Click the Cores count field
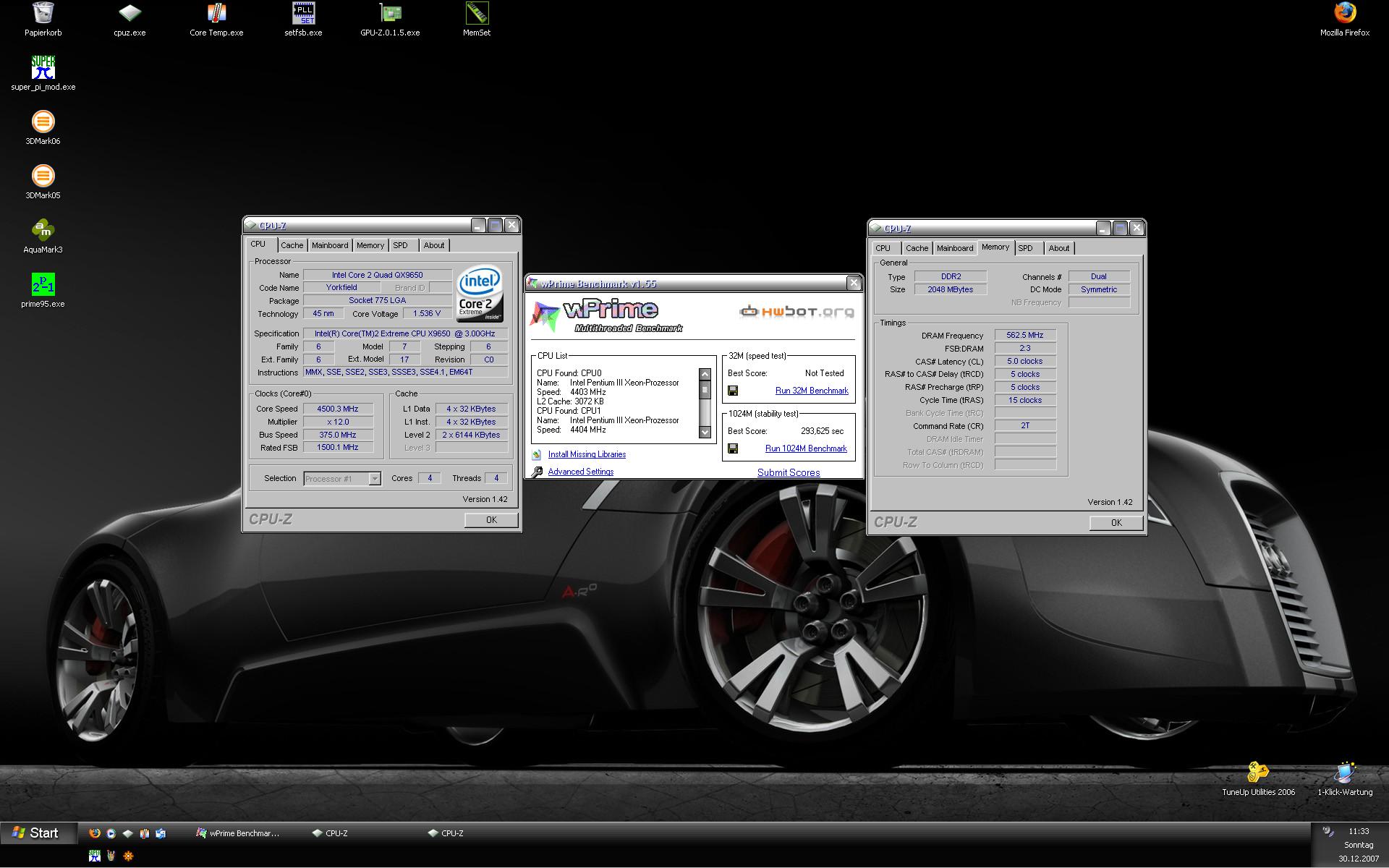1389x868 pixels. [x=429, y=478]
